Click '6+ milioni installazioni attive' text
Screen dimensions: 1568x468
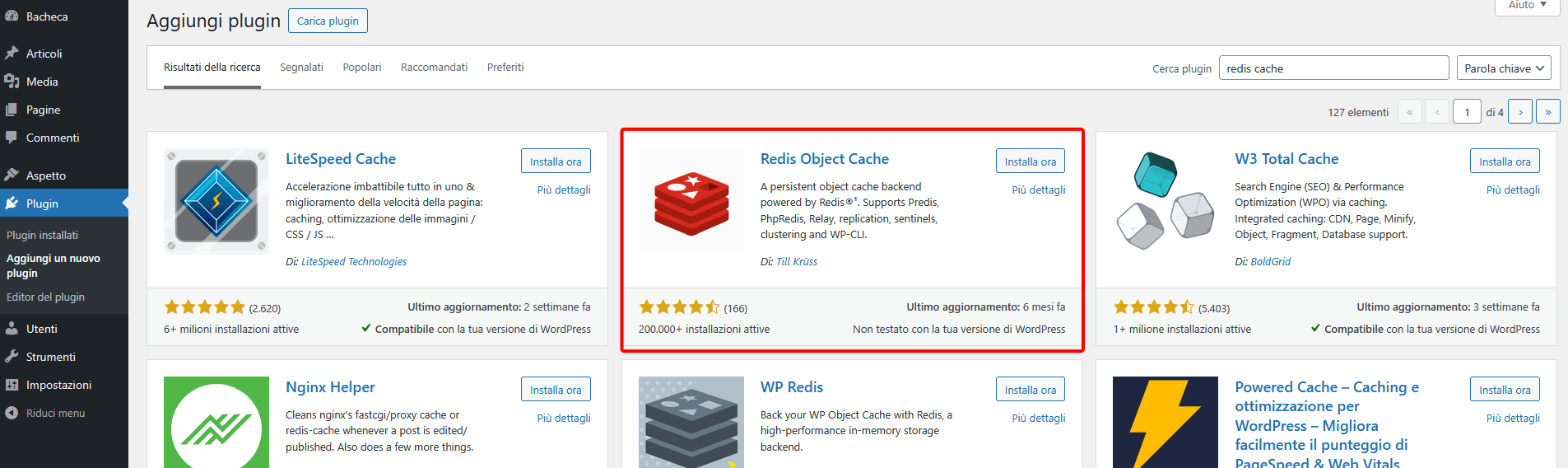tap(231, 329)
